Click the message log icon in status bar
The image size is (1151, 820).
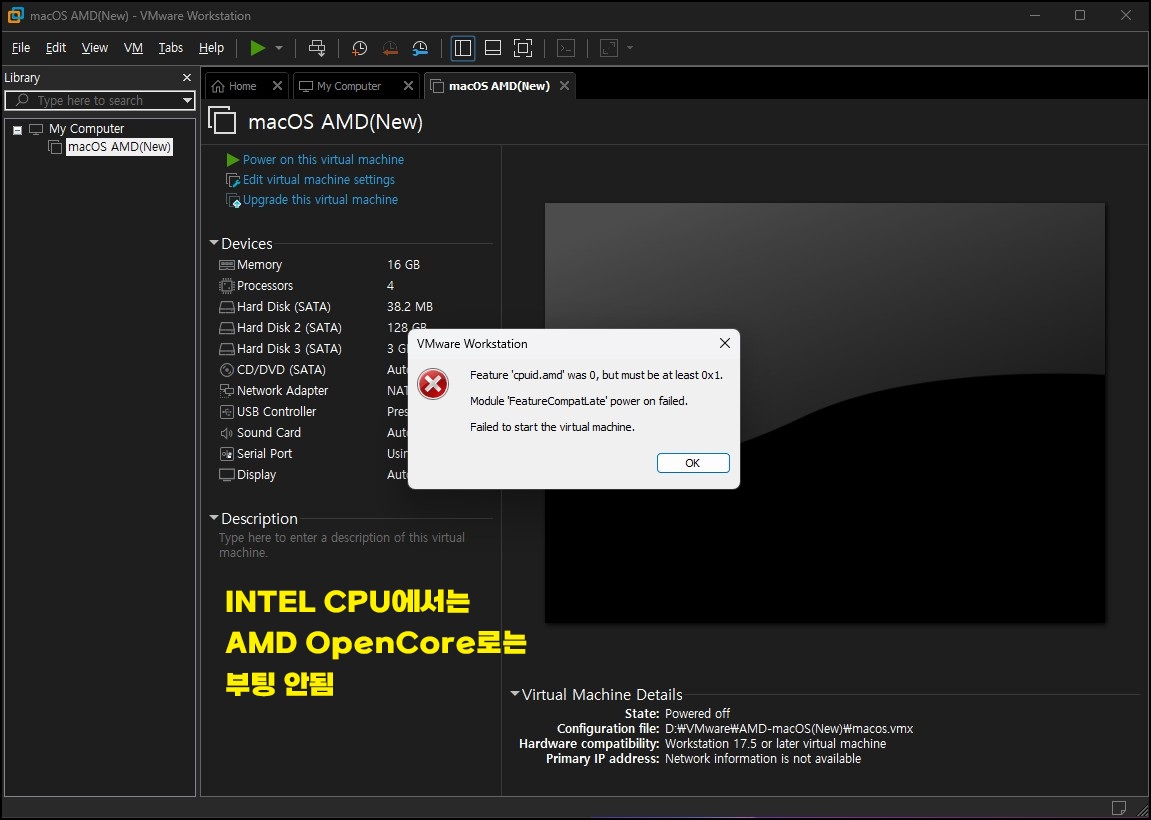1119,808
